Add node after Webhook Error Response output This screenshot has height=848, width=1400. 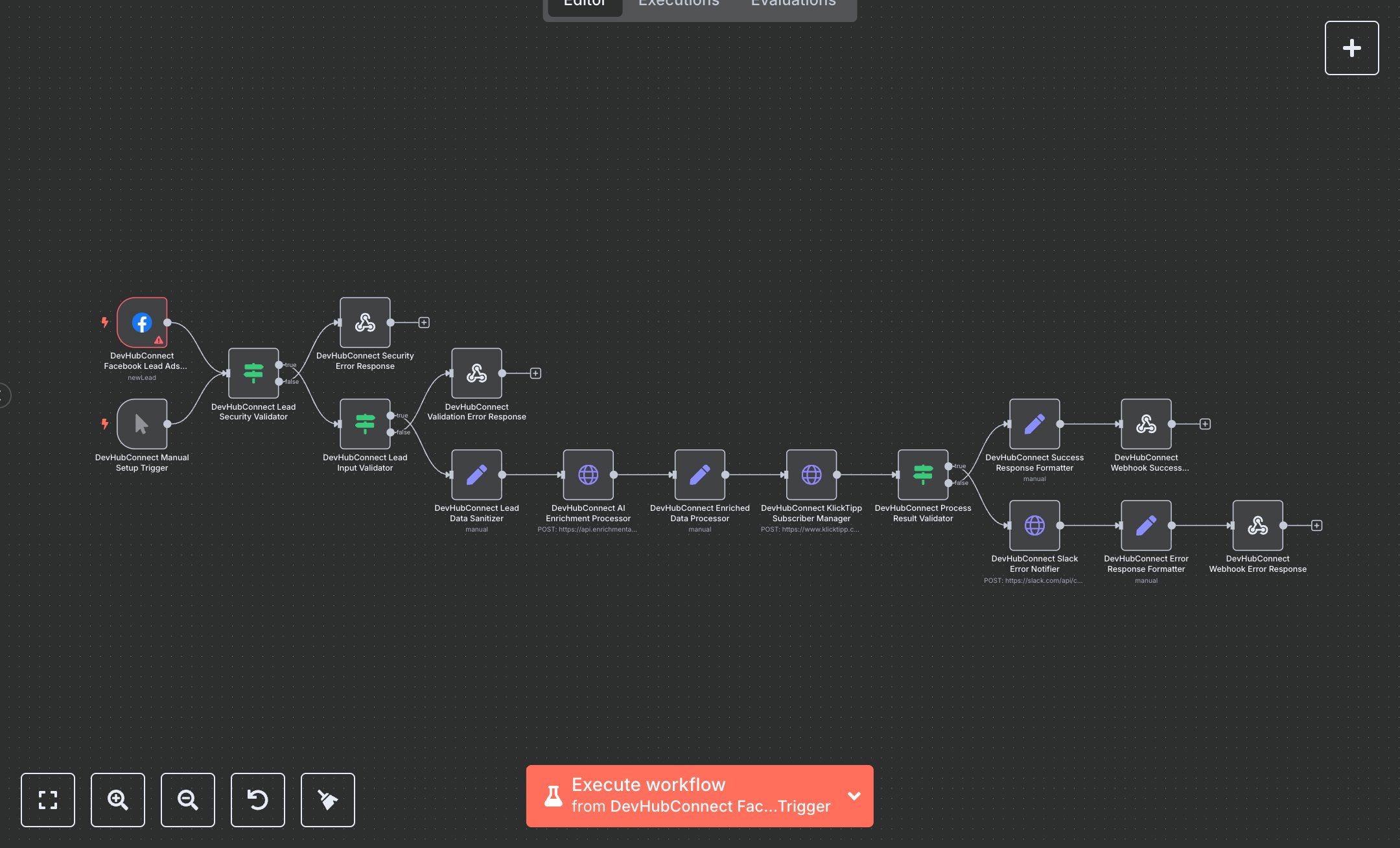(1316, 525)
